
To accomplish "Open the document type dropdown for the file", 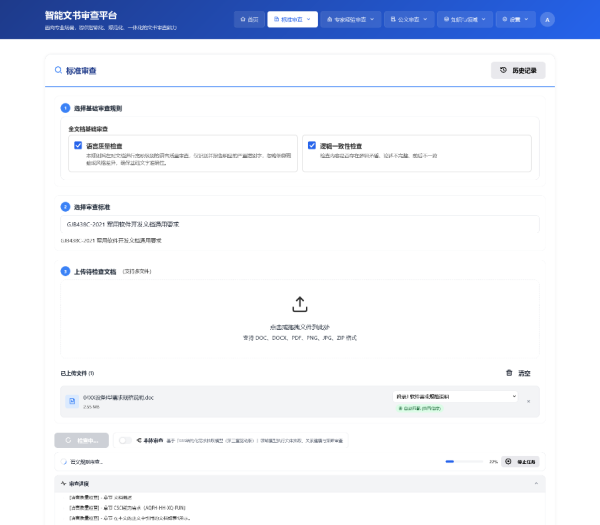I will click(x=455, y=396).
